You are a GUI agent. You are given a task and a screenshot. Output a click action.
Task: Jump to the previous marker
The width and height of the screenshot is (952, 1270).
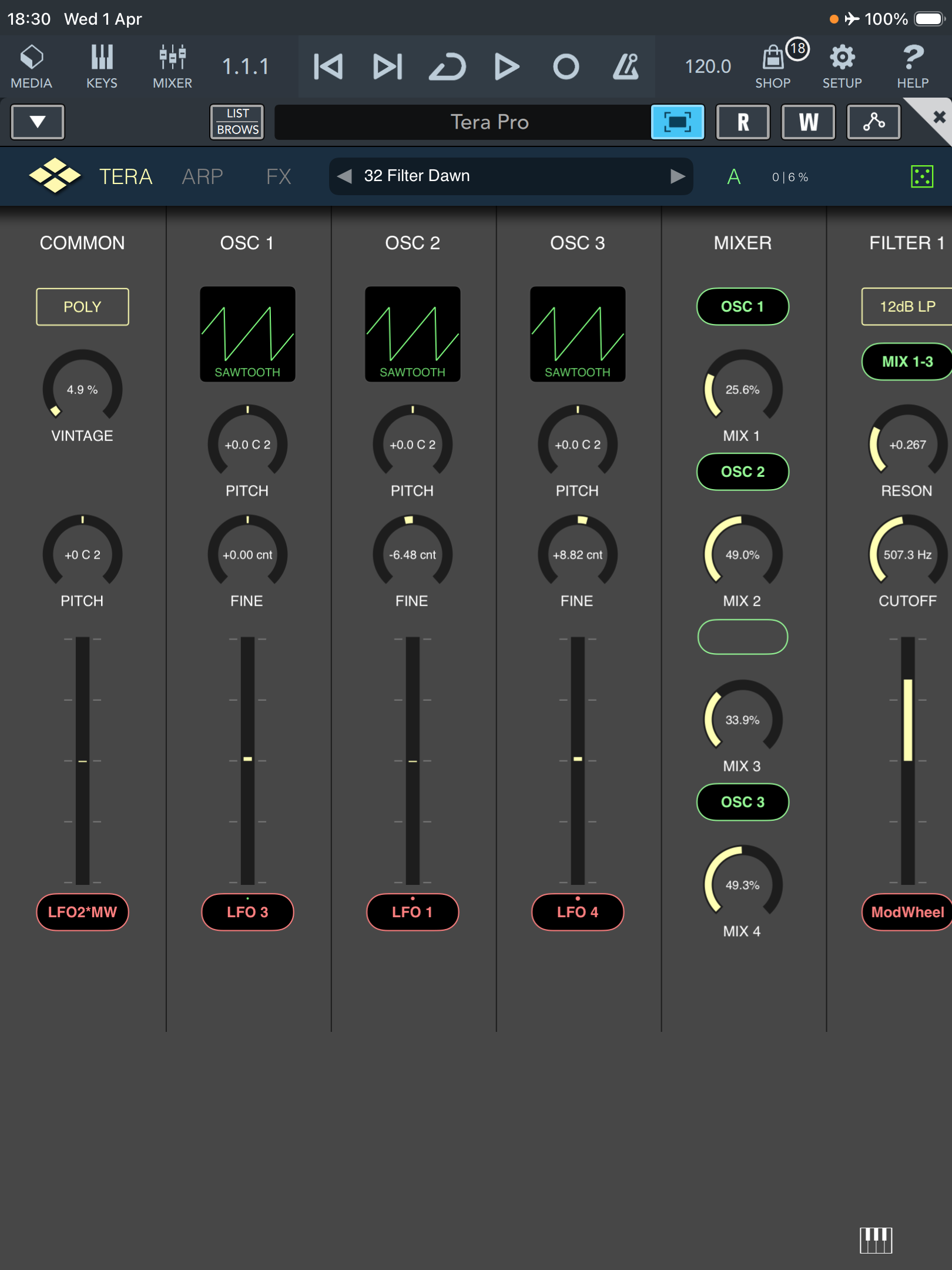tap(328, 66)
